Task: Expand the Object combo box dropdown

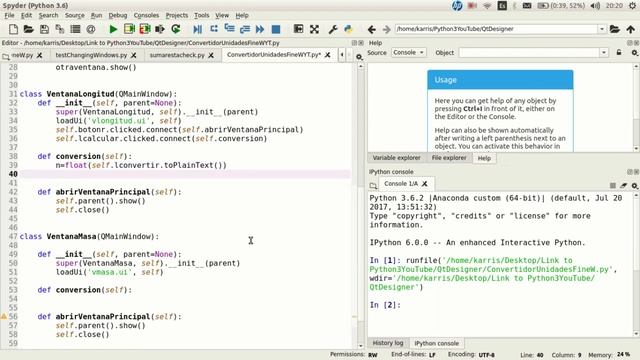Action: click(x=604, y=53)
